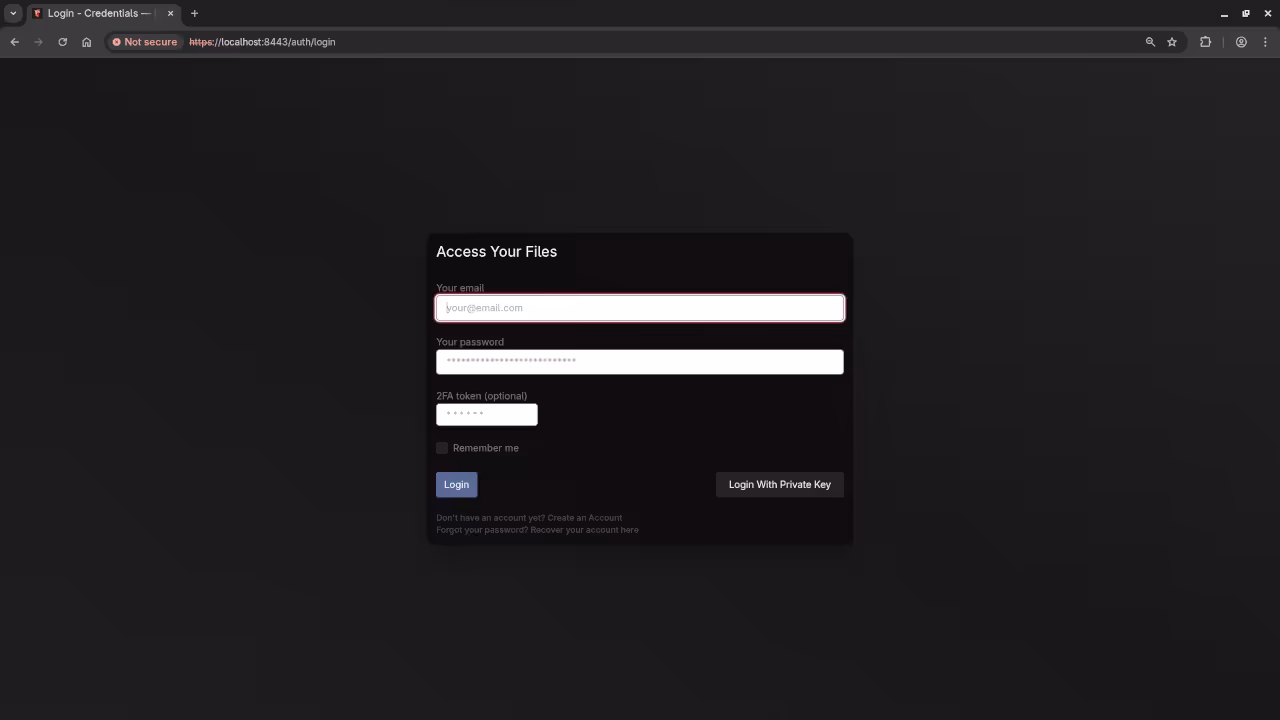Image resolution: width=1280 pixels, height=720 pixels.
Task: Click the forward navigation arrow
Action: click(38, 42)
